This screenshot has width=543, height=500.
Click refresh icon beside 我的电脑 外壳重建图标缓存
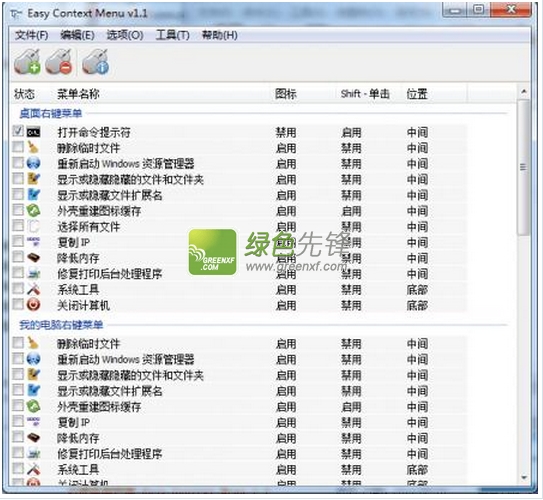tap(34, 407)
